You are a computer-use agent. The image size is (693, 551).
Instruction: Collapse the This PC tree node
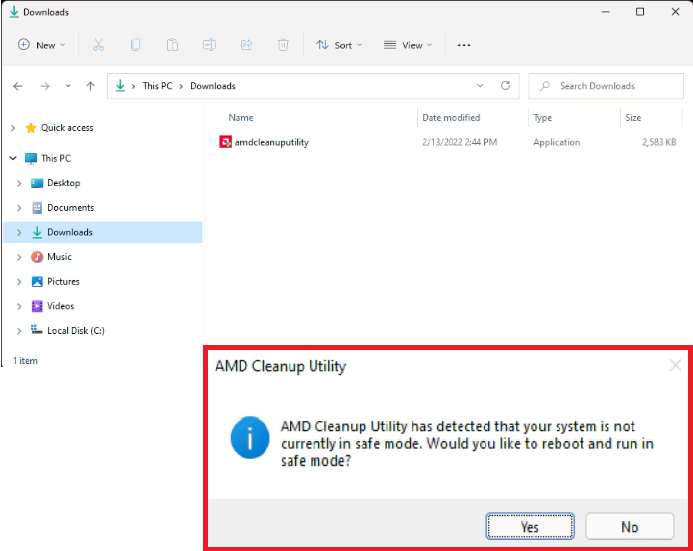pos(13,158)
